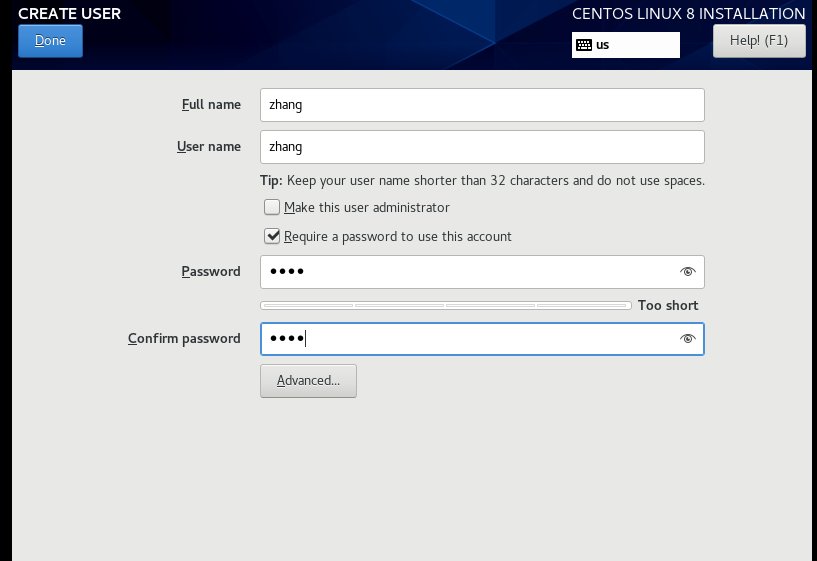
Task: Show password using eye icon in Password field
Action: point(687,271)
